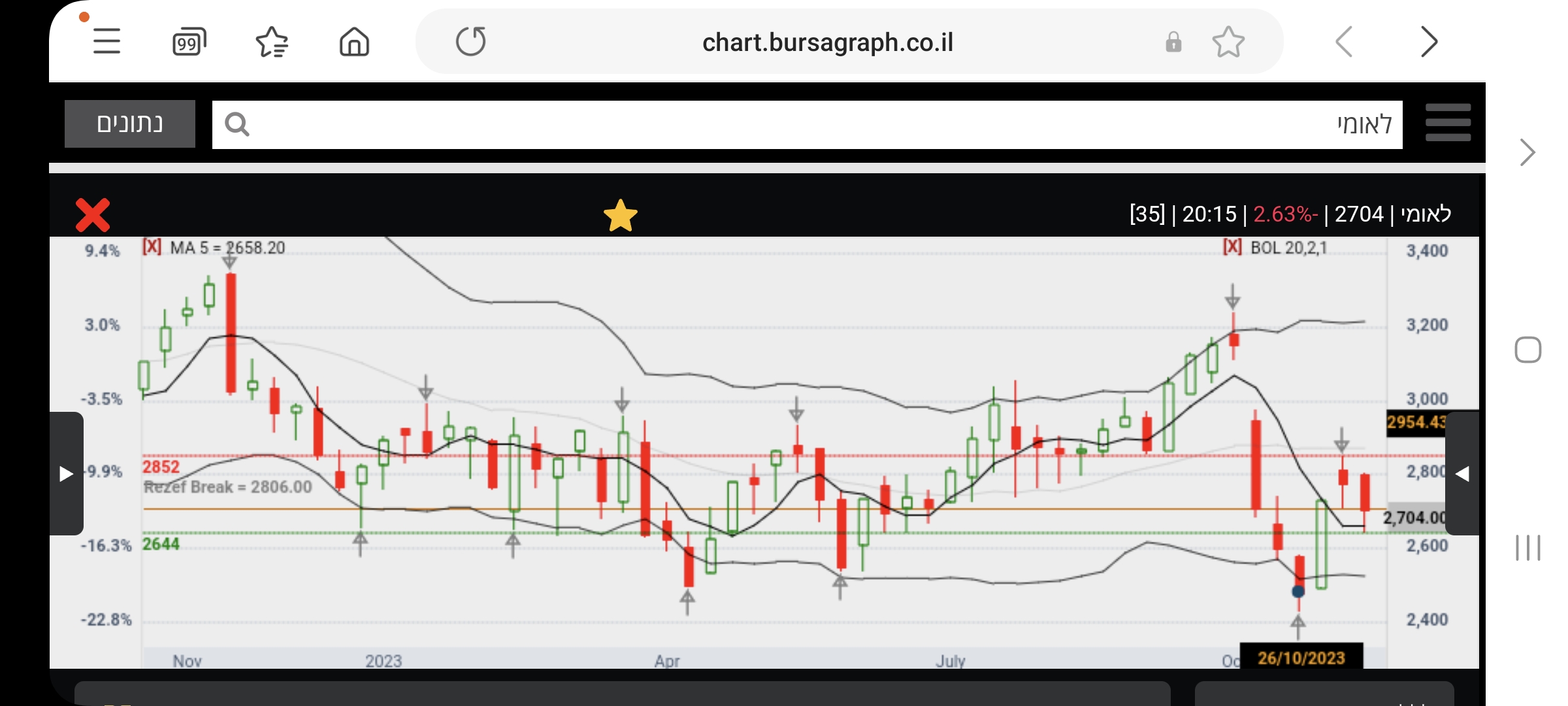Expand the left chart side panel arrow

(66, 473)
